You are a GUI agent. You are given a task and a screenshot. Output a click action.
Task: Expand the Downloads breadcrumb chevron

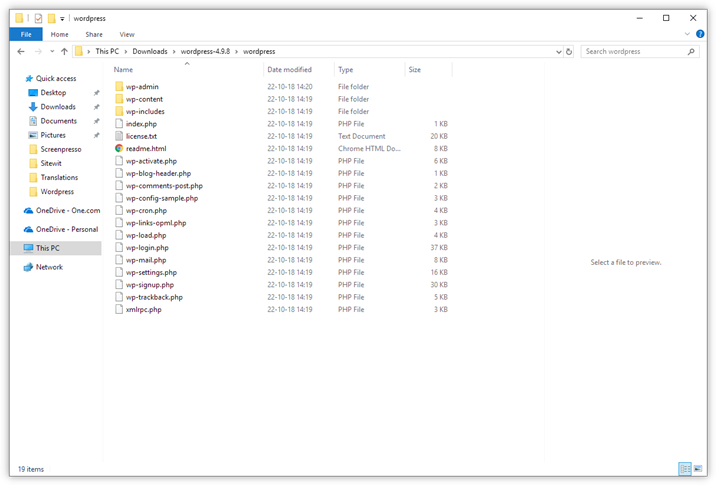pos(174,52)
